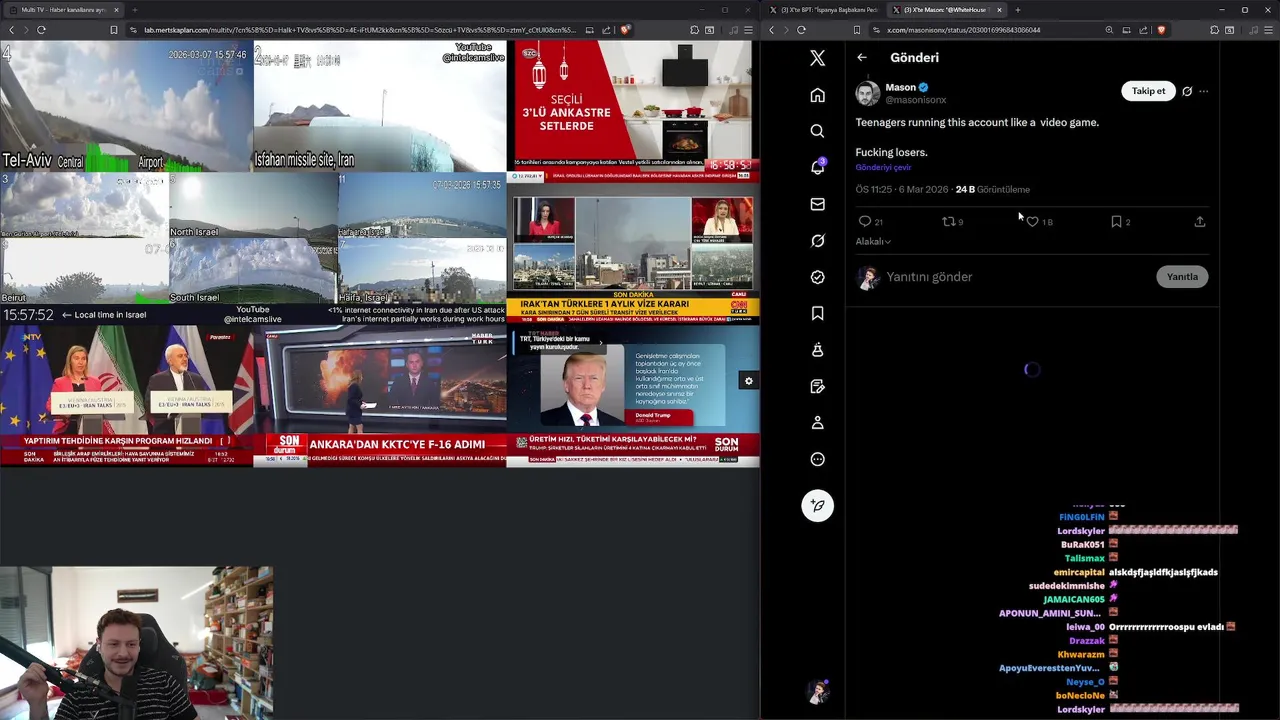Open extensions puzzle icon in X window
The height and width of the screenshot is (720, 1280).
click(x=1215, y=30)
